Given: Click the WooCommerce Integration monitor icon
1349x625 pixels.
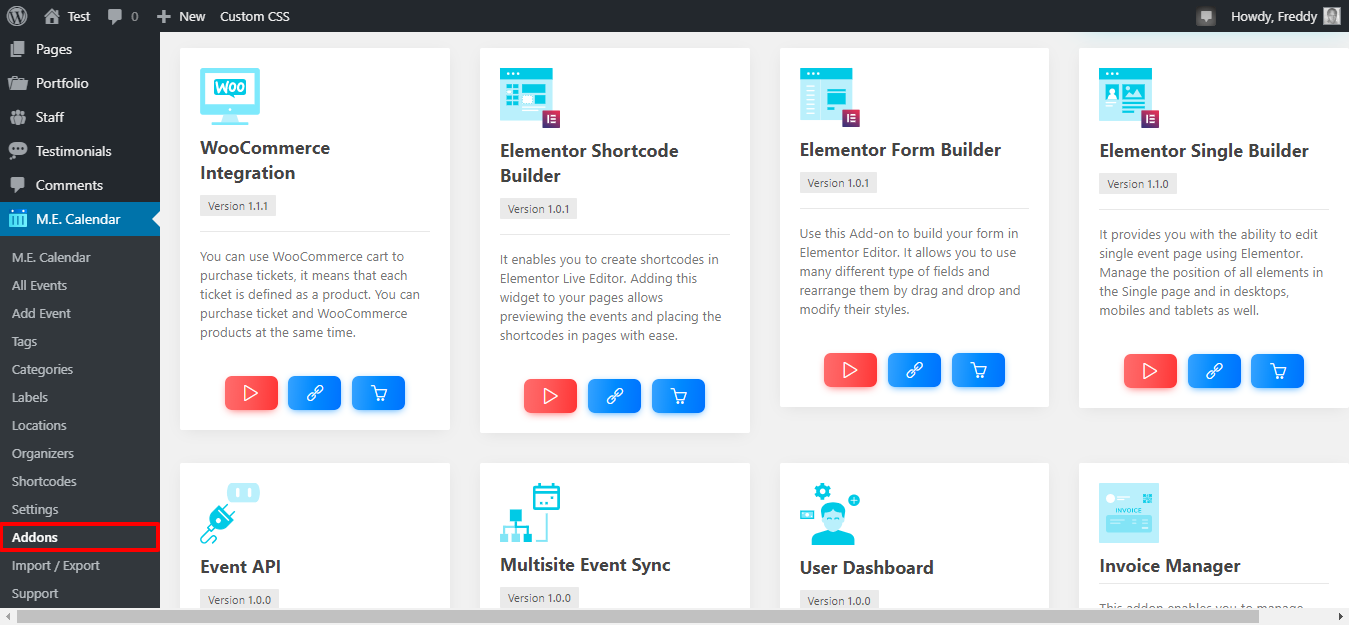Looking at the screenshot, I should point(230,97).
